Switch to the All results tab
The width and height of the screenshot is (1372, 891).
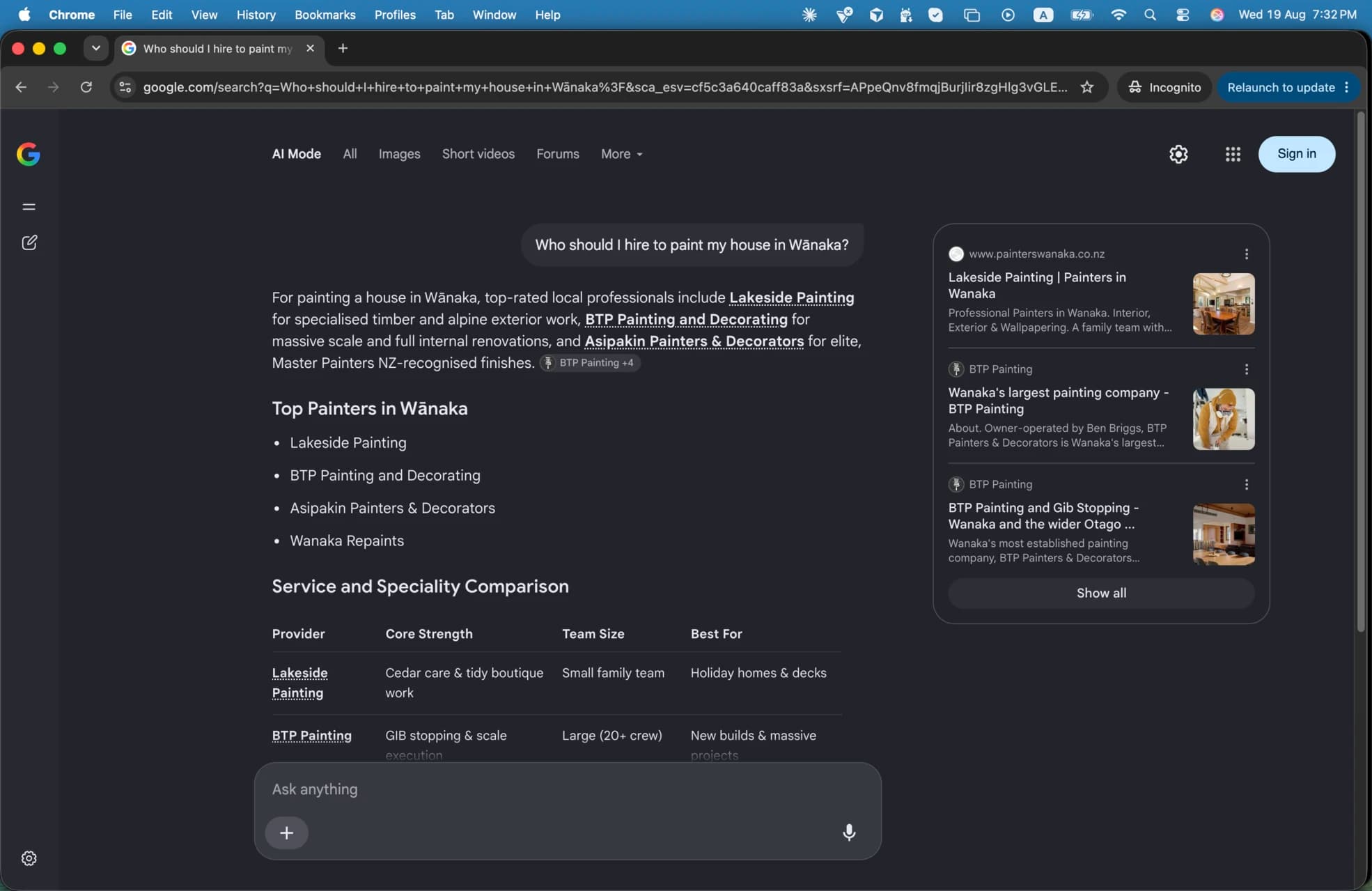coord(350,154)
